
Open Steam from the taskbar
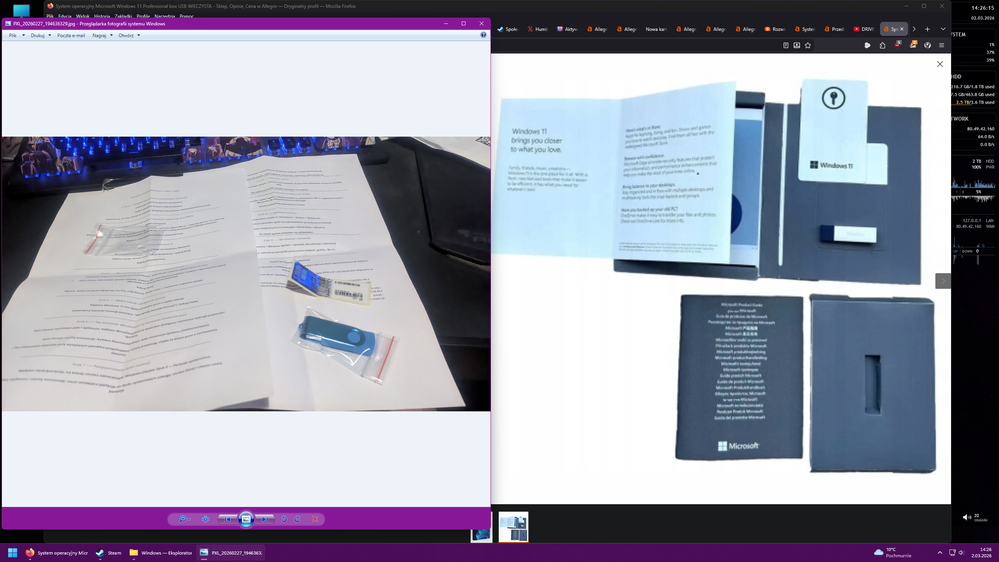(x=108, y=552)
